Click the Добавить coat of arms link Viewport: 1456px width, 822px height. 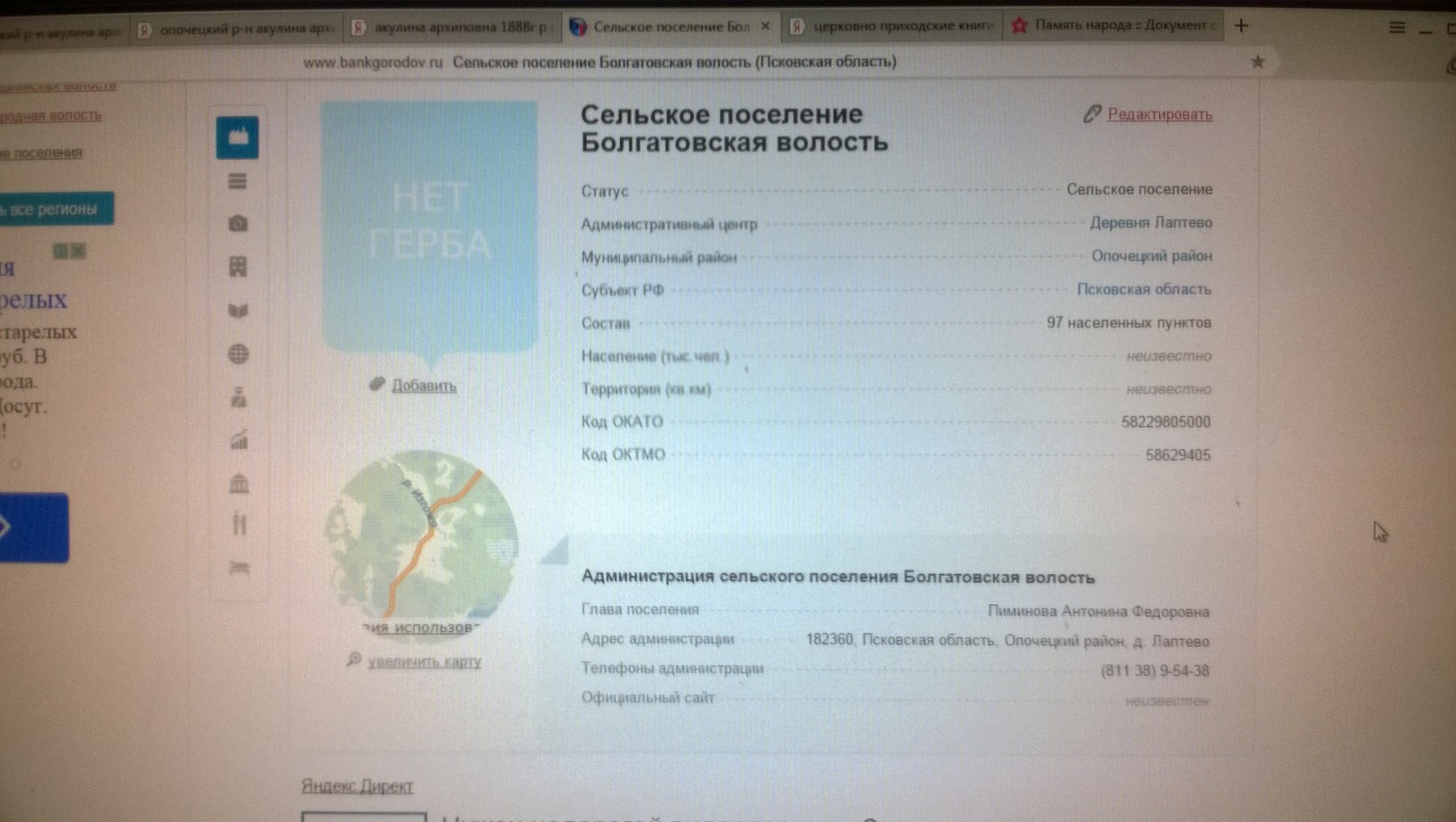(x=424, y=386)
